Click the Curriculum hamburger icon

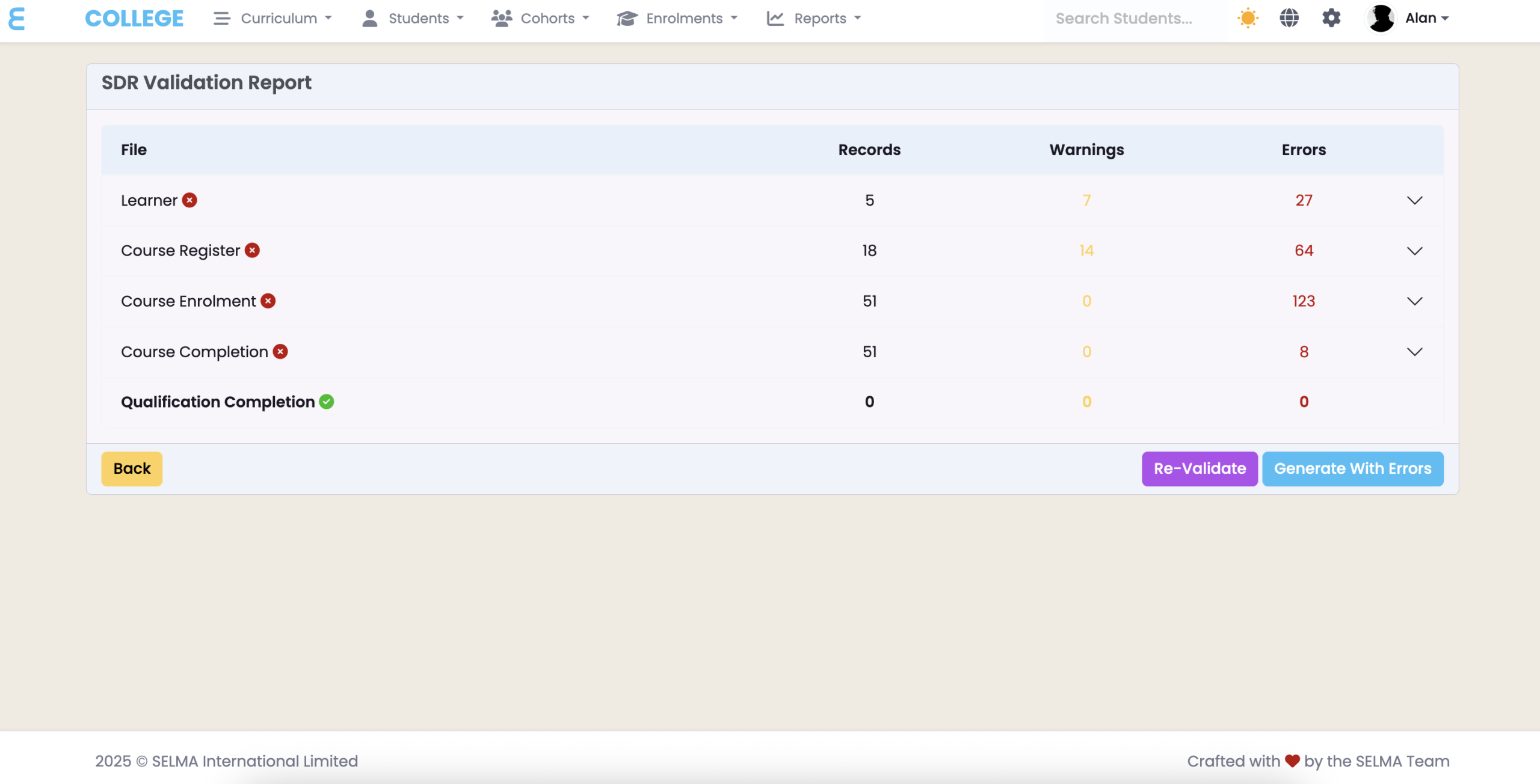click(221, 19)
